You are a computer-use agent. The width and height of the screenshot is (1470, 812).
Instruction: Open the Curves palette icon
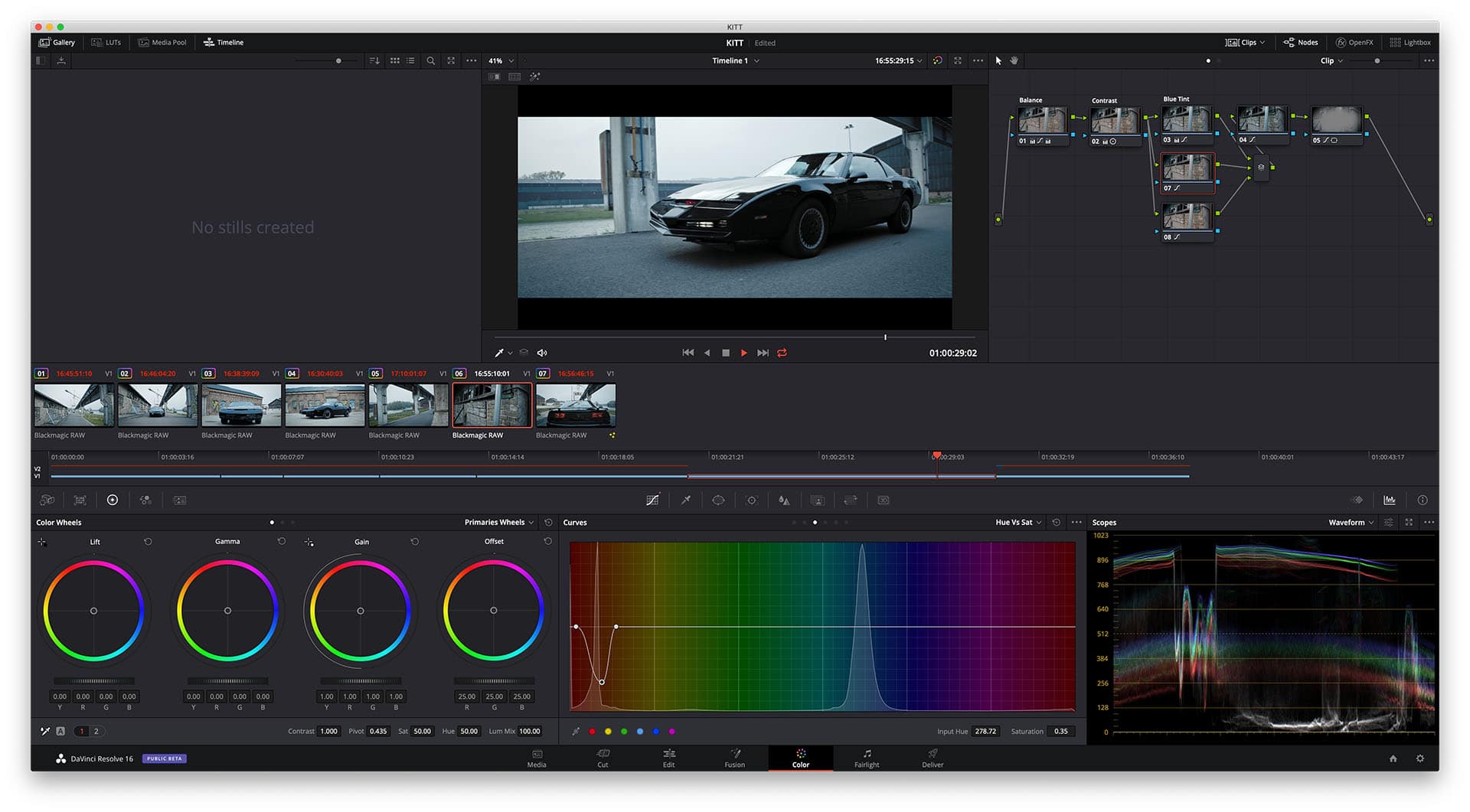pos(652,500)
